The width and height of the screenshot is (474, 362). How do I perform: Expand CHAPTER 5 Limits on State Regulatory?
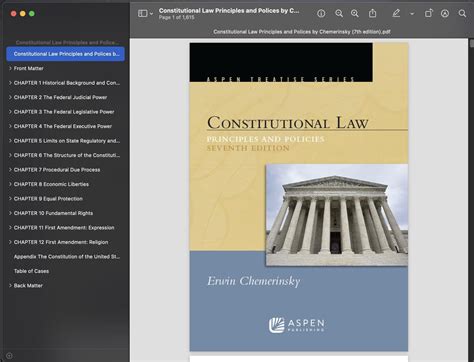coord(10,141)
